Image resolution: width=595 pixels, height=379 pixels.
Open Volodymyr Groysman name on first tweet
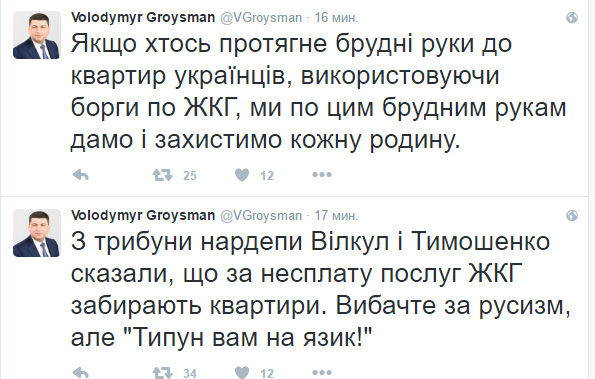tap(143, 17)
